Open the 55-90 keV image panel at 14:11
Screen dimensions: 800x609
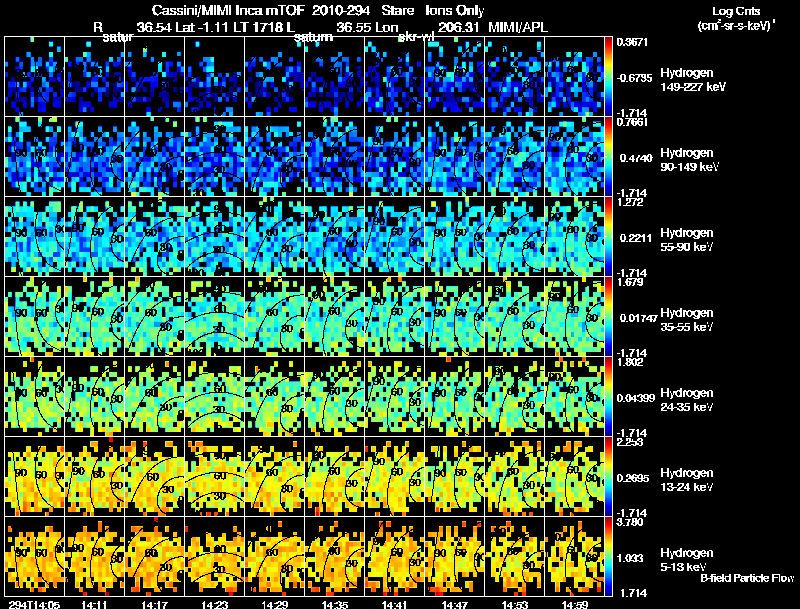coord(94,237)
